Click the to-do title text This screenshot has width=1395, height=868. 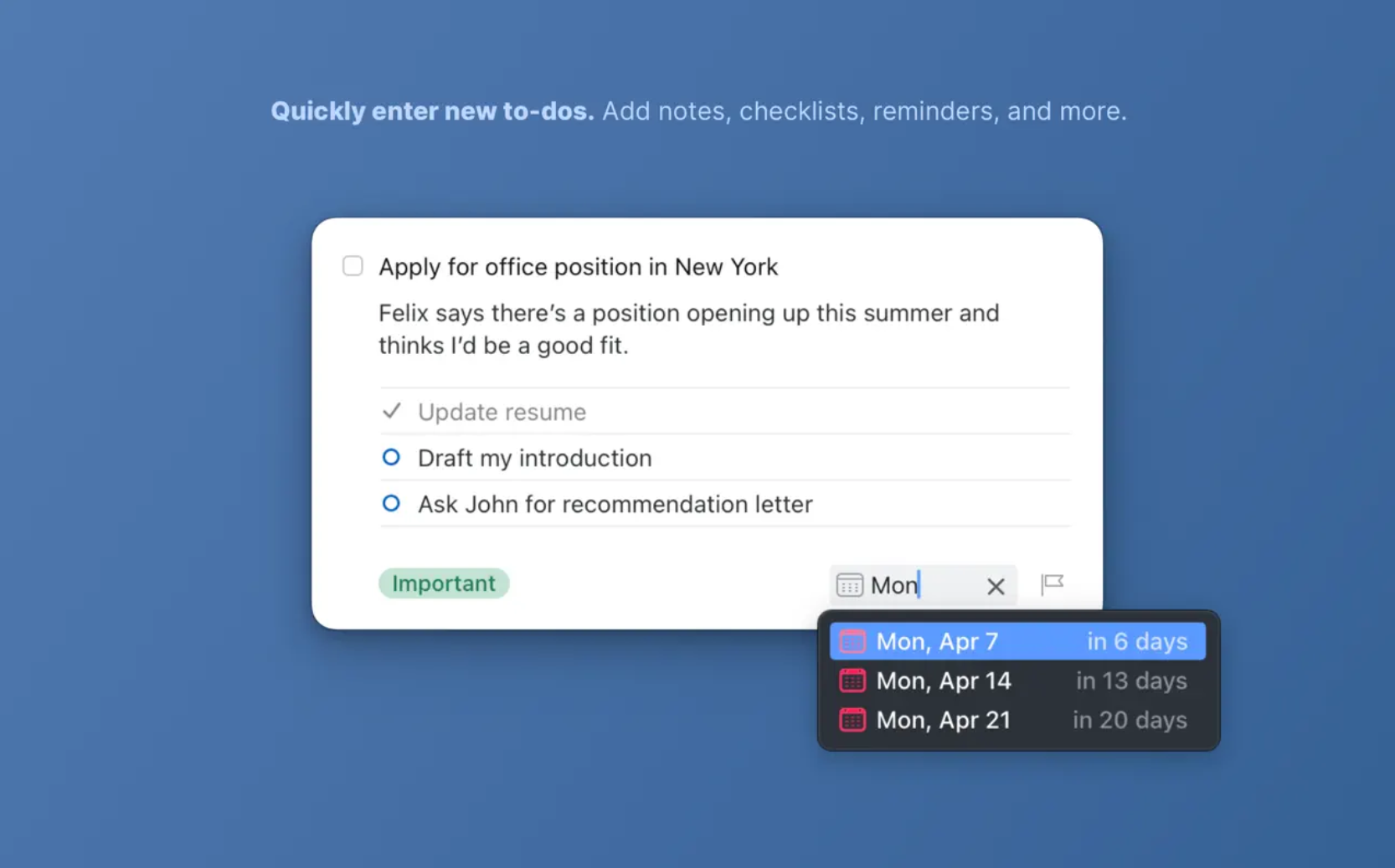pos(578,267)
